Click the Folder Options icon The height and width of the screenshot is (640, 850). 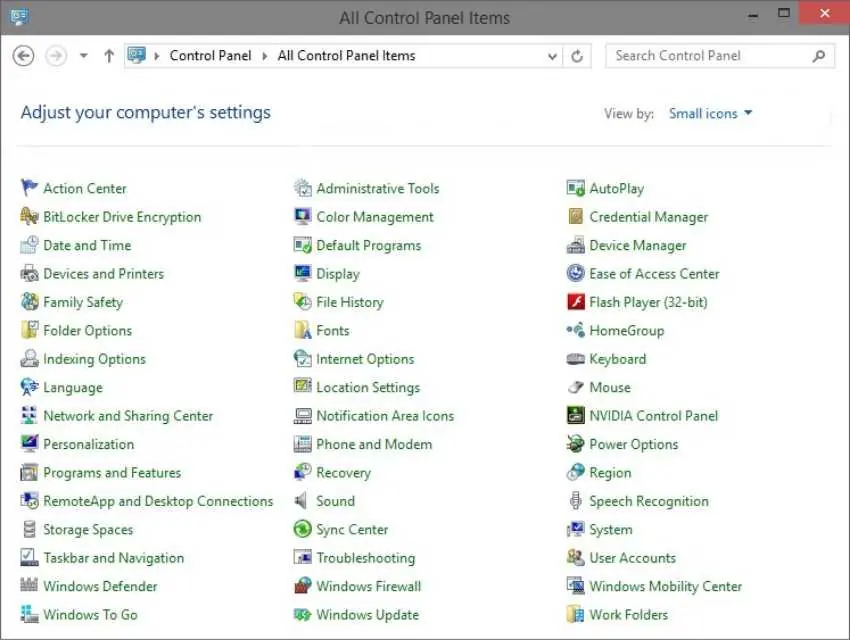29,330
